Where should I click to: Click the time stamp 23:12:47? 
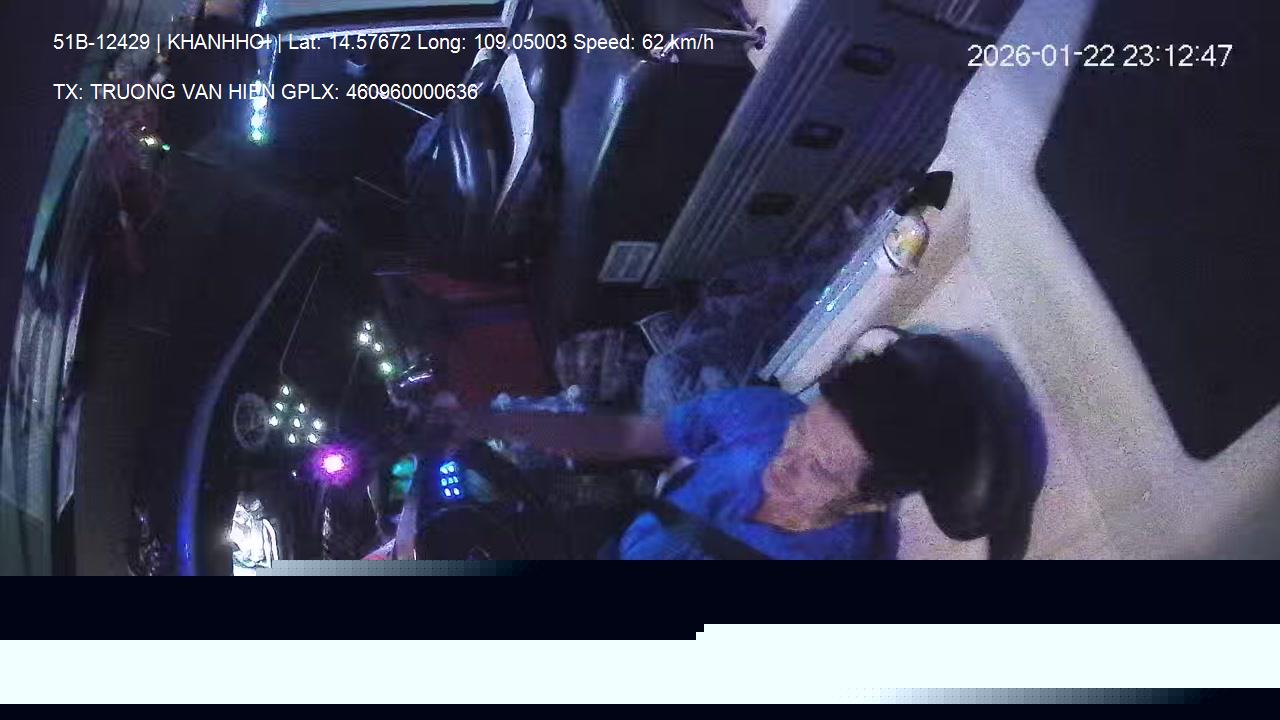pos(1177,56)
